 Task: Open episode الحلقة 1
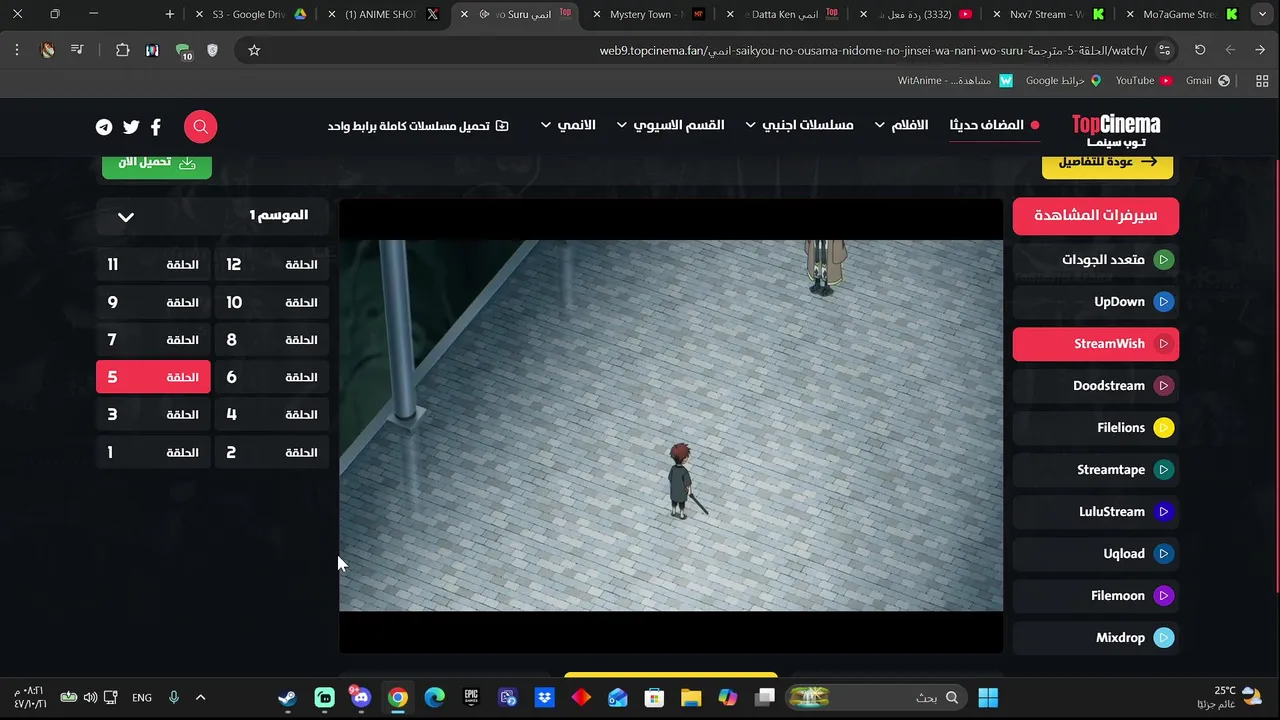[x=153, y=452]
